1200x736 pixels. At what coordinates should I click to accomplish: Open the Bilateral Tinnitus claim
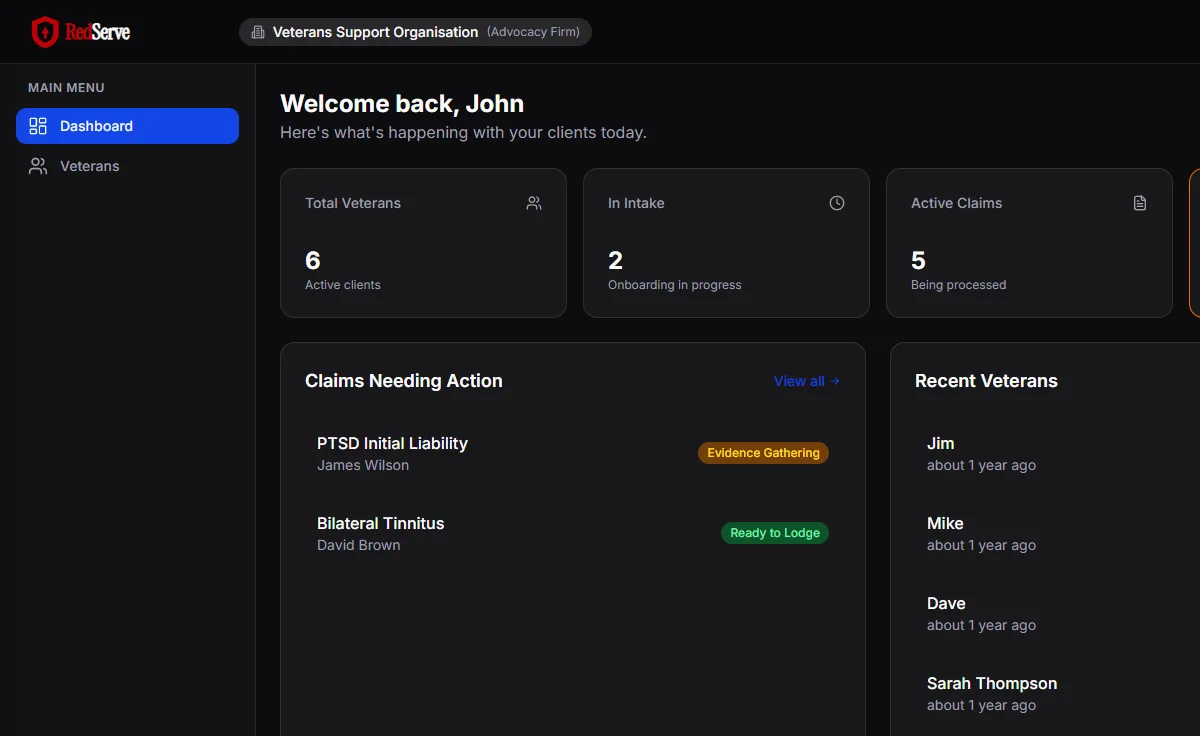(380, 523)
